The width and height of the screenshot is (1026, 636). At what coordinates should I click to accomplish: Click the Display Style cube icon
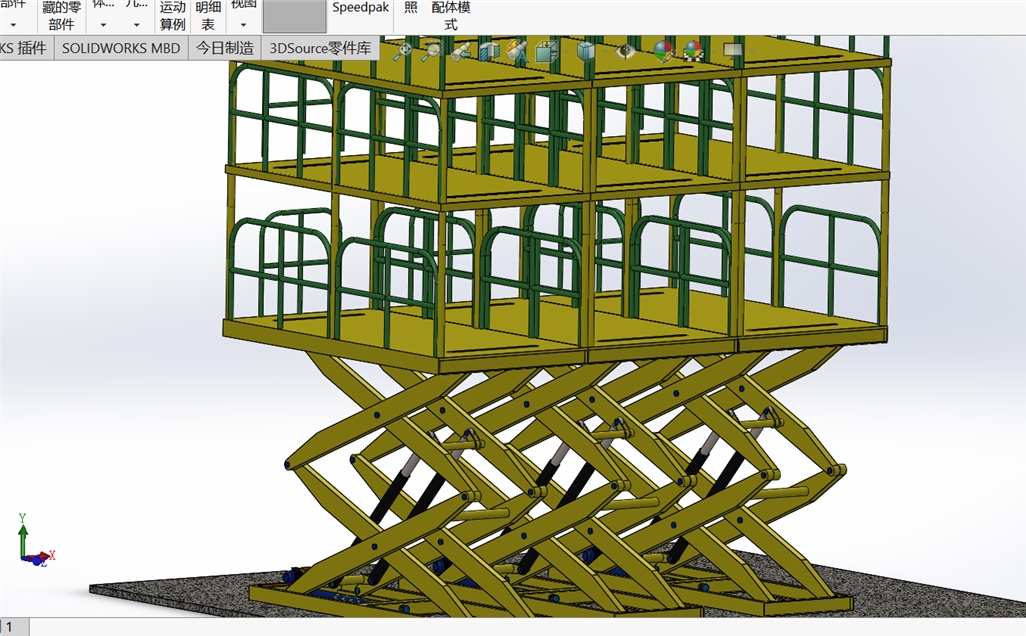coord(586,51)
